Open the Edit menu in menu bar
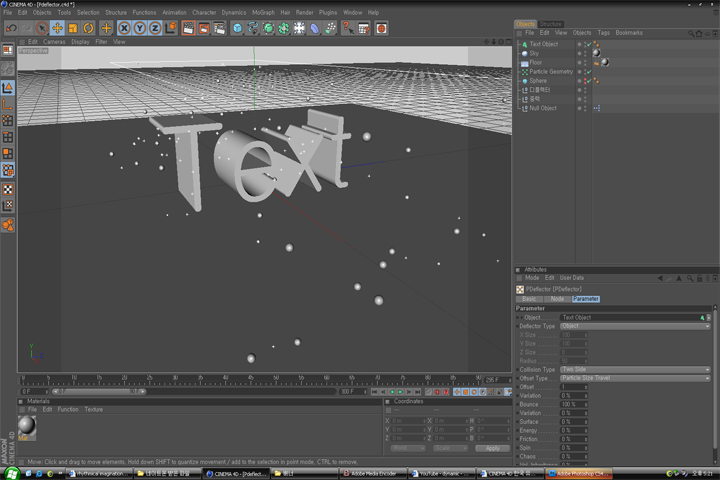The image size is (720, 480). 22,12
